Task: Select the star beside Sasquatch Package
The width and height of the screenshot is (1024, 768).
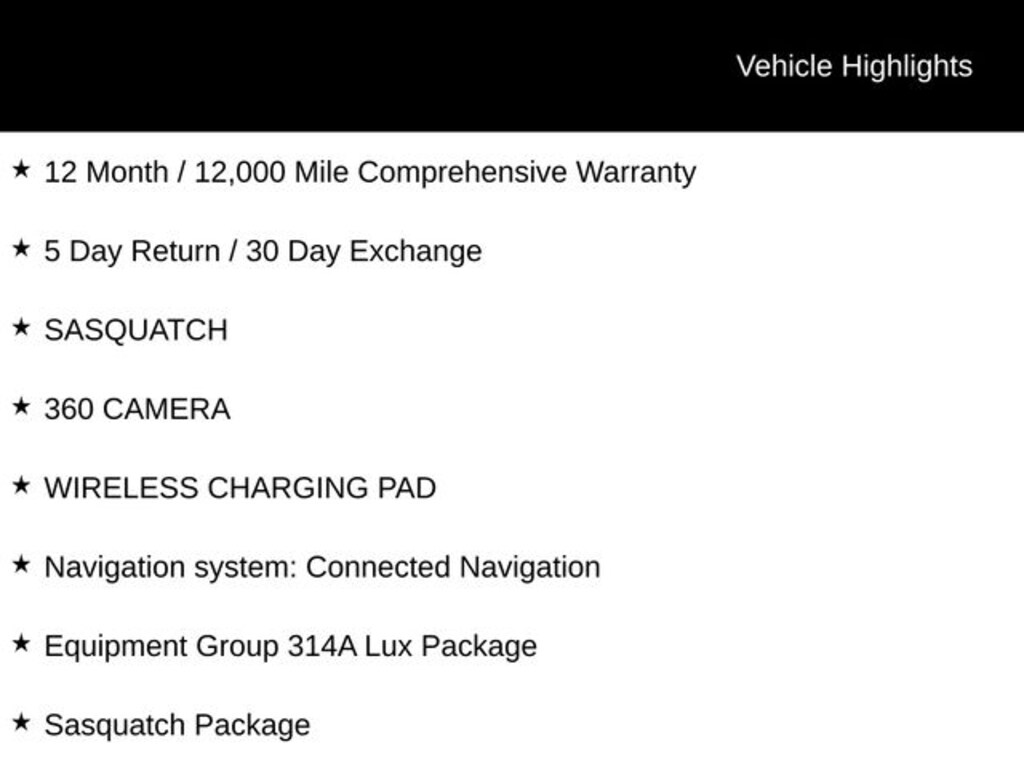Action: [x=20, y=723]
